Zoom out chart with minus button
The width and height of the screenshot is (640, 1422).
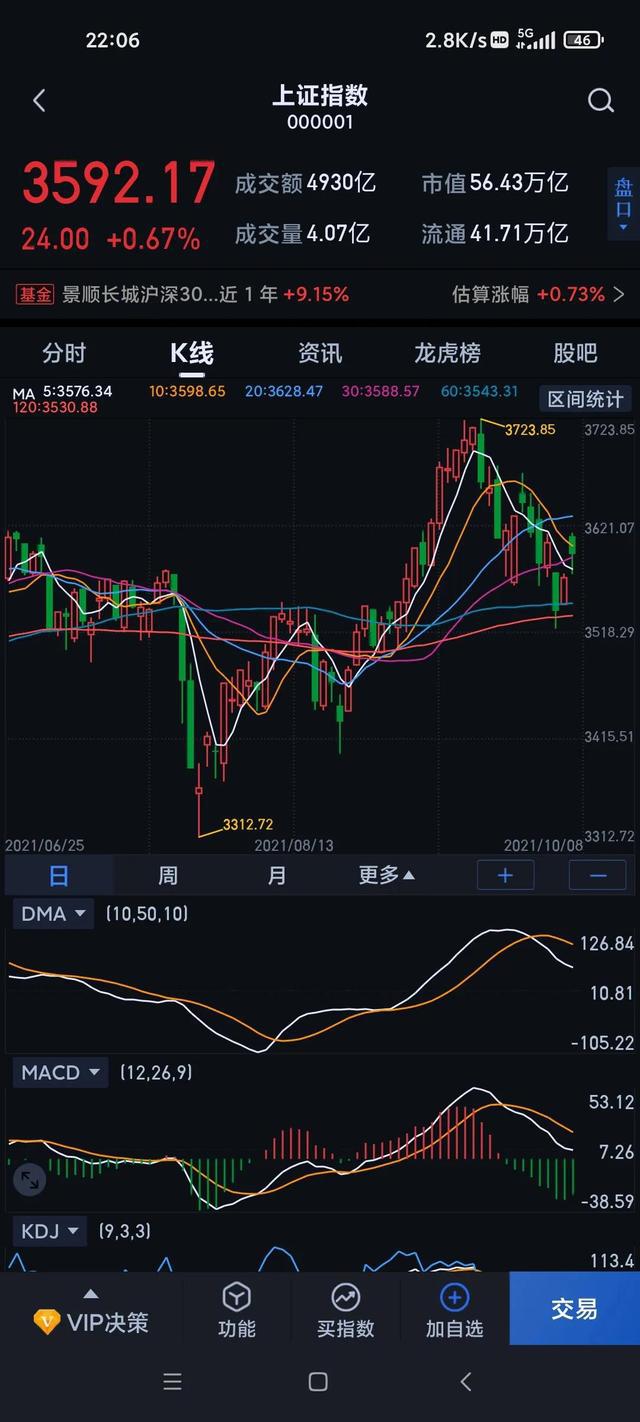(598, 876)
